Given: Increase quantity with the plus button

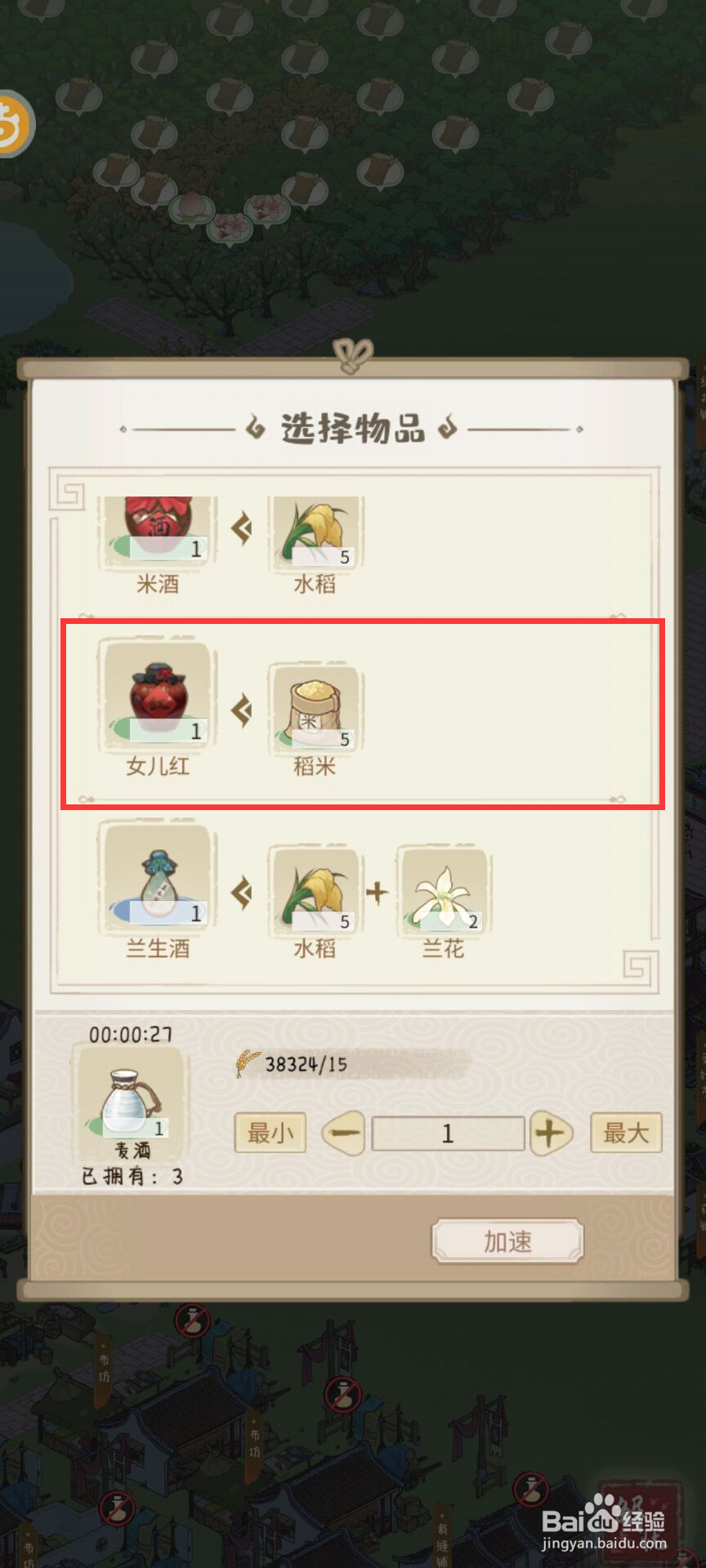Looking at the screenshot, I should tap(551, 1134).
